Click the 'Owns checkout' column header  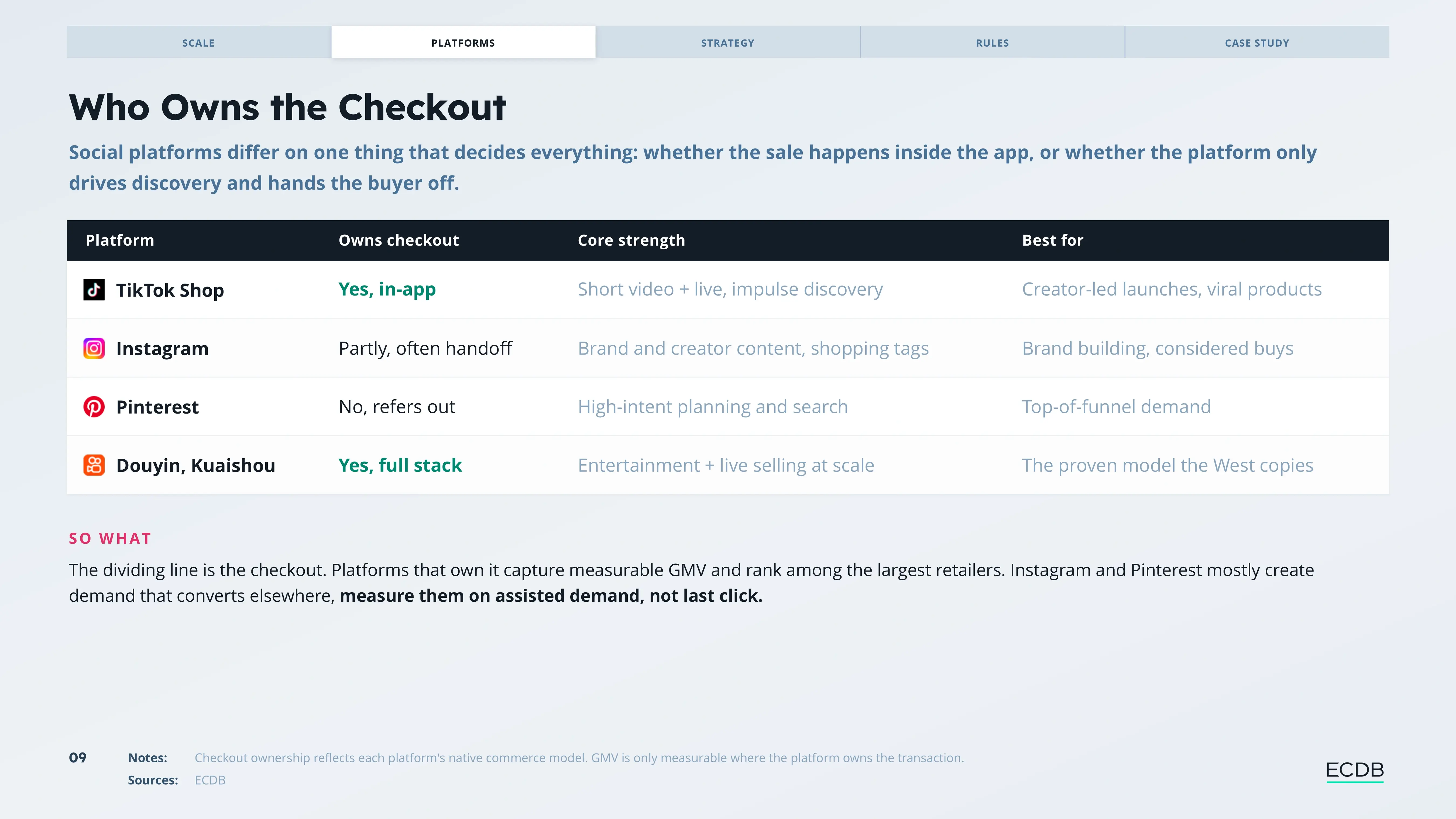click(x=399, y=240)
